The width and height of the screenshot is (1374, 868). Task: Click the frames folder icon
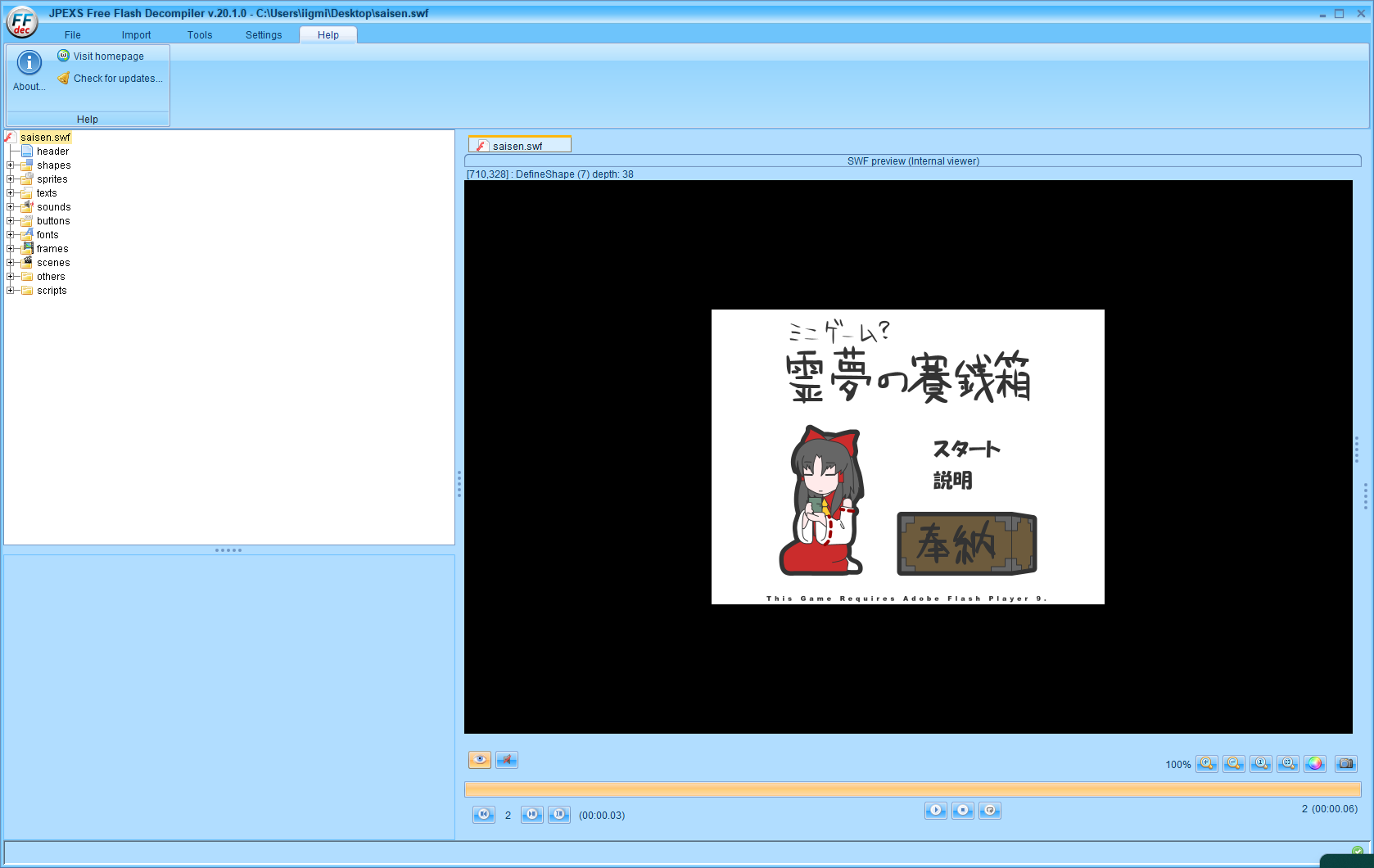(x=27, y=248)
